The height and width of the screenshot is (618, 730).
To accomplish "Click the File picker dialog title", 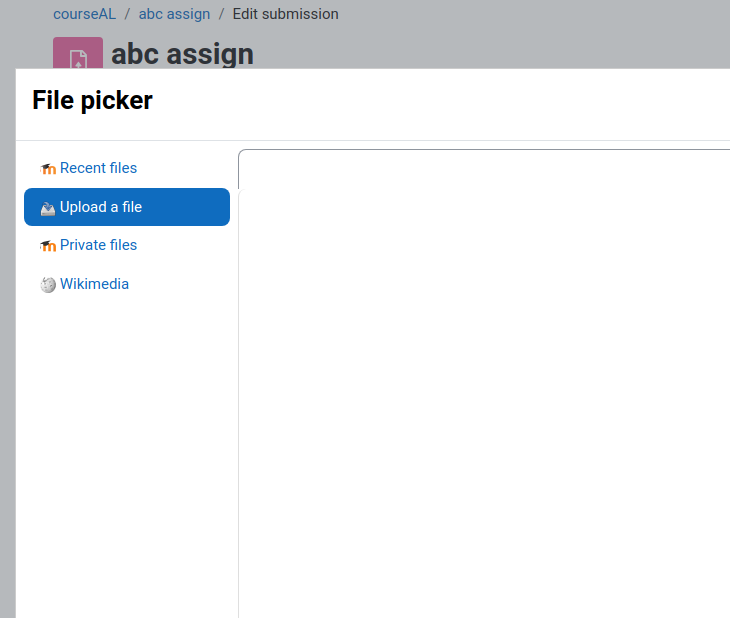I will point(92,100).
